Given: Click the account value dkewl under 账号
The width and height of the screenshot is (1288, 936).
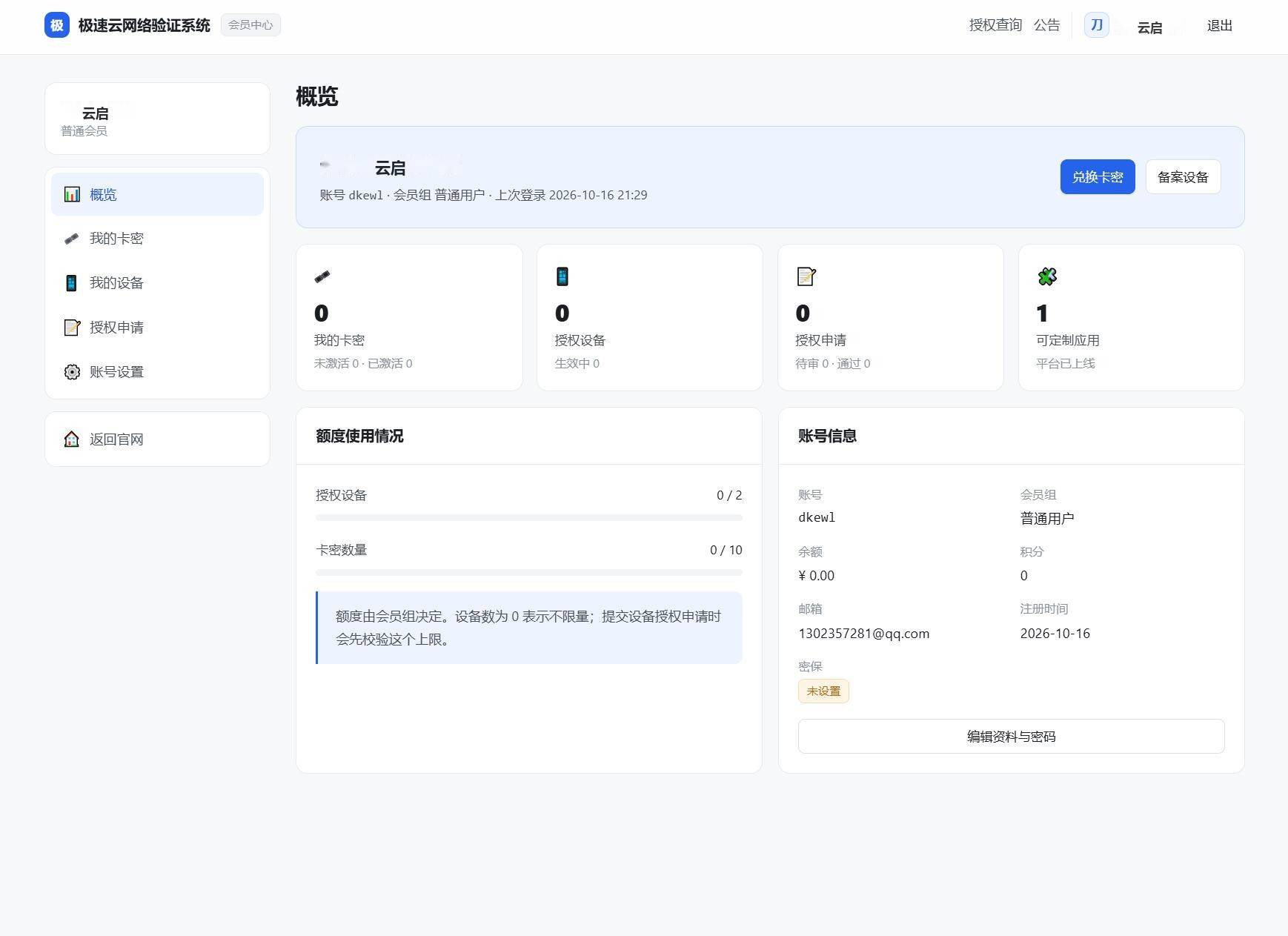Looking at the screenshot, I should (x=817, y=518).
